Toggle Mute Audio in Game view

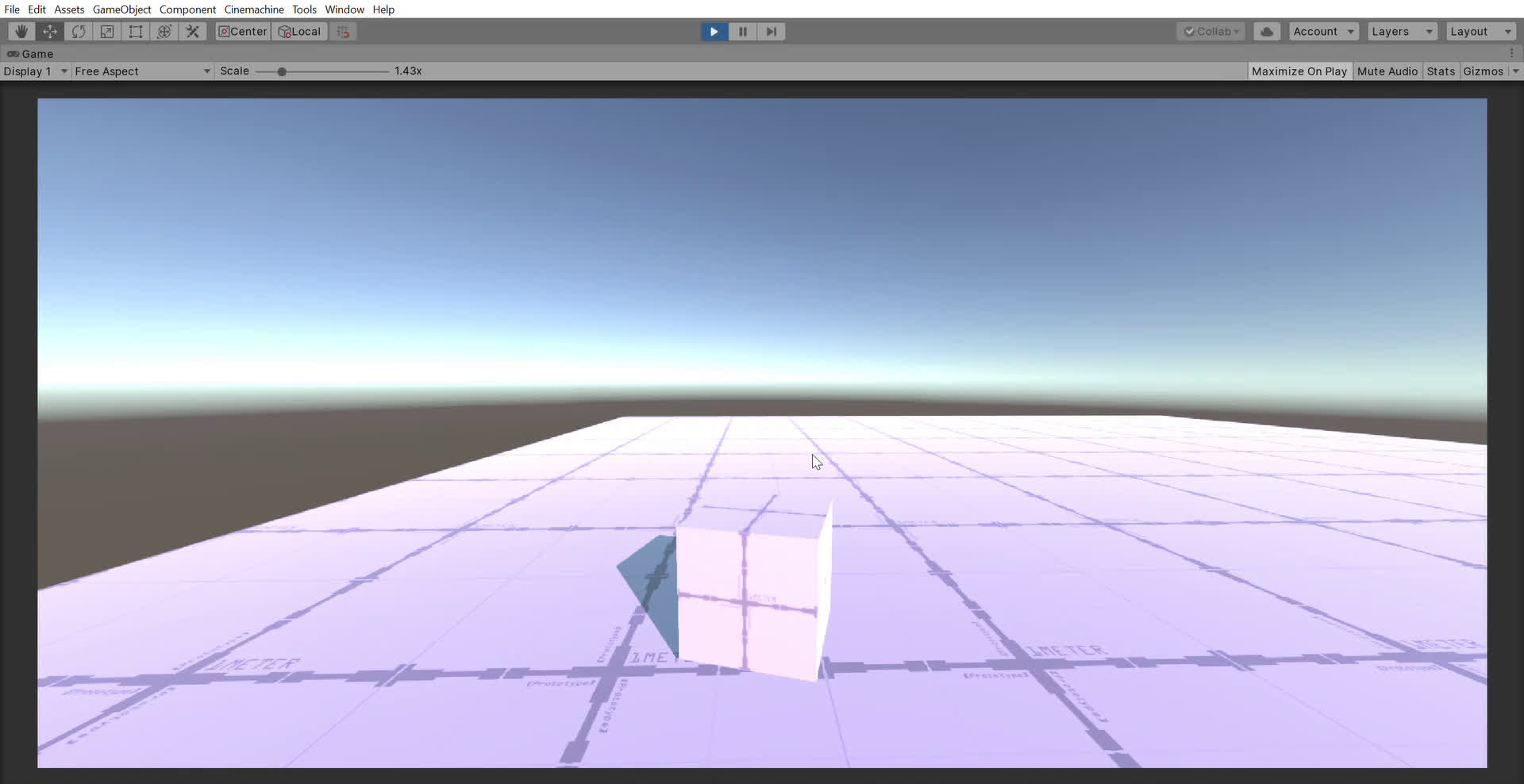[x=1387, y=71]
